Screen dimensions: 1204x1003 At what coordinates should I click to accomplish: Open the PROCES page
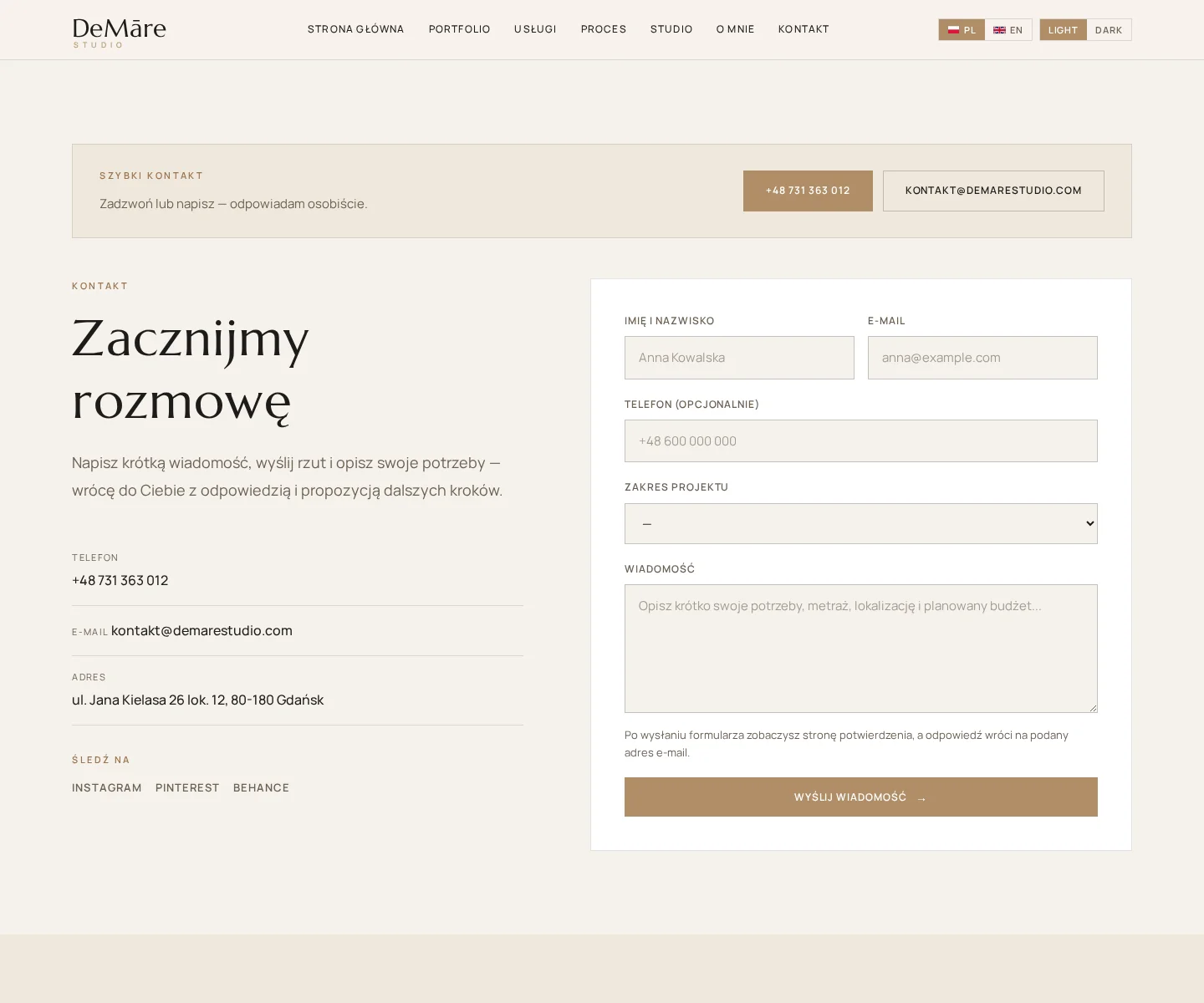603,29
